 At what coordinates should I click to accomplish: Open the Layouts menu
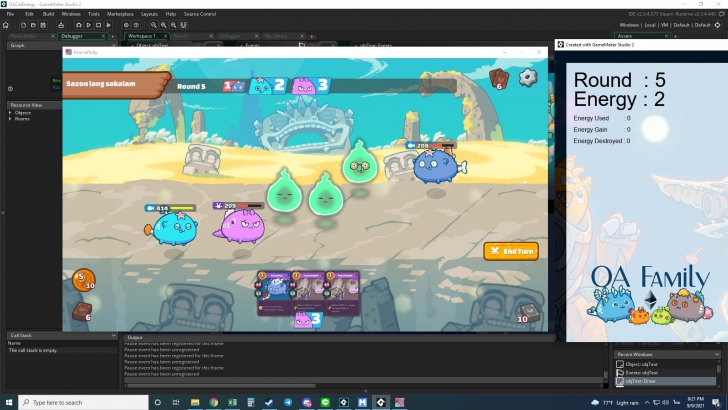[x=149, y=14]
